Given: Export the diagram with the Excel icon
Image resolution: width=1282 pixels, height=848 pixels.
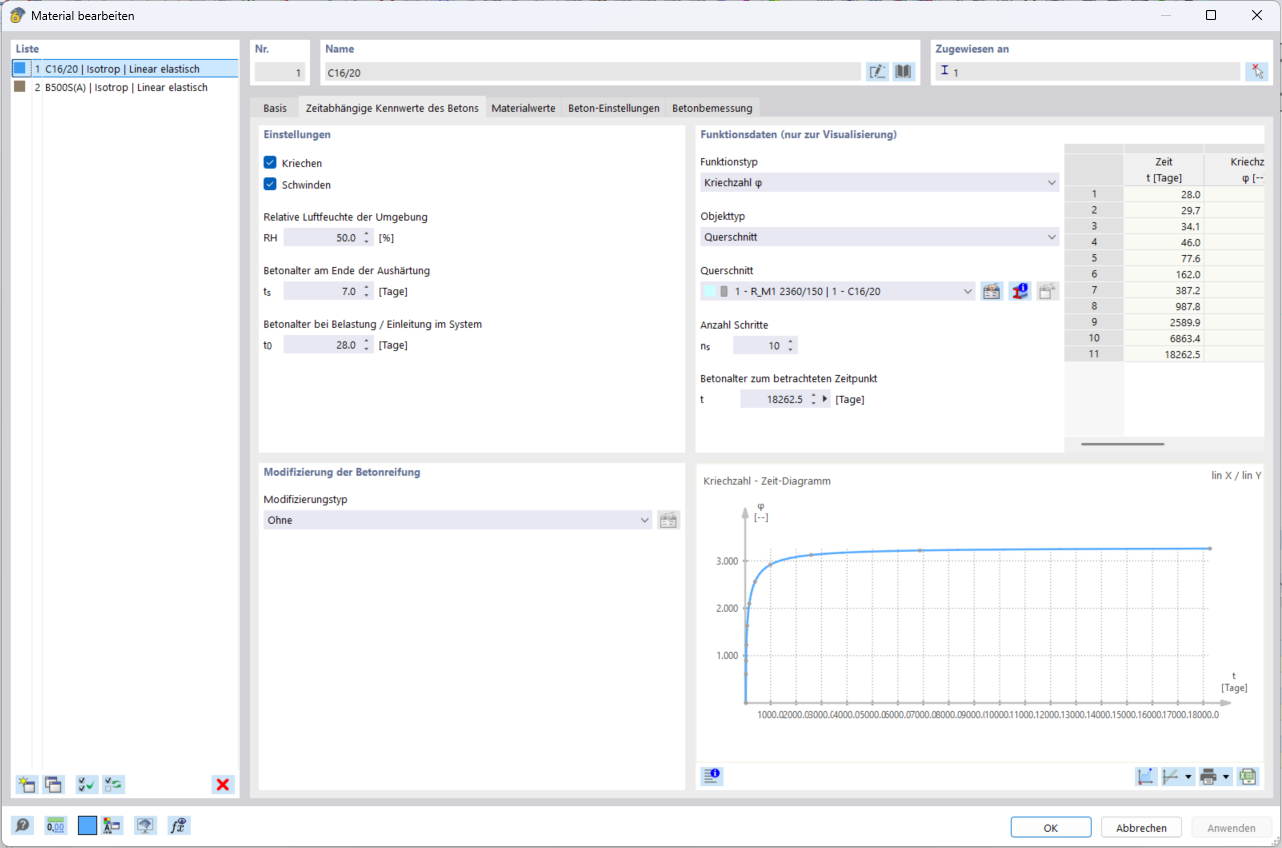Looking at the screenshot, I should pyautogui.click(x=1247, y=776).
